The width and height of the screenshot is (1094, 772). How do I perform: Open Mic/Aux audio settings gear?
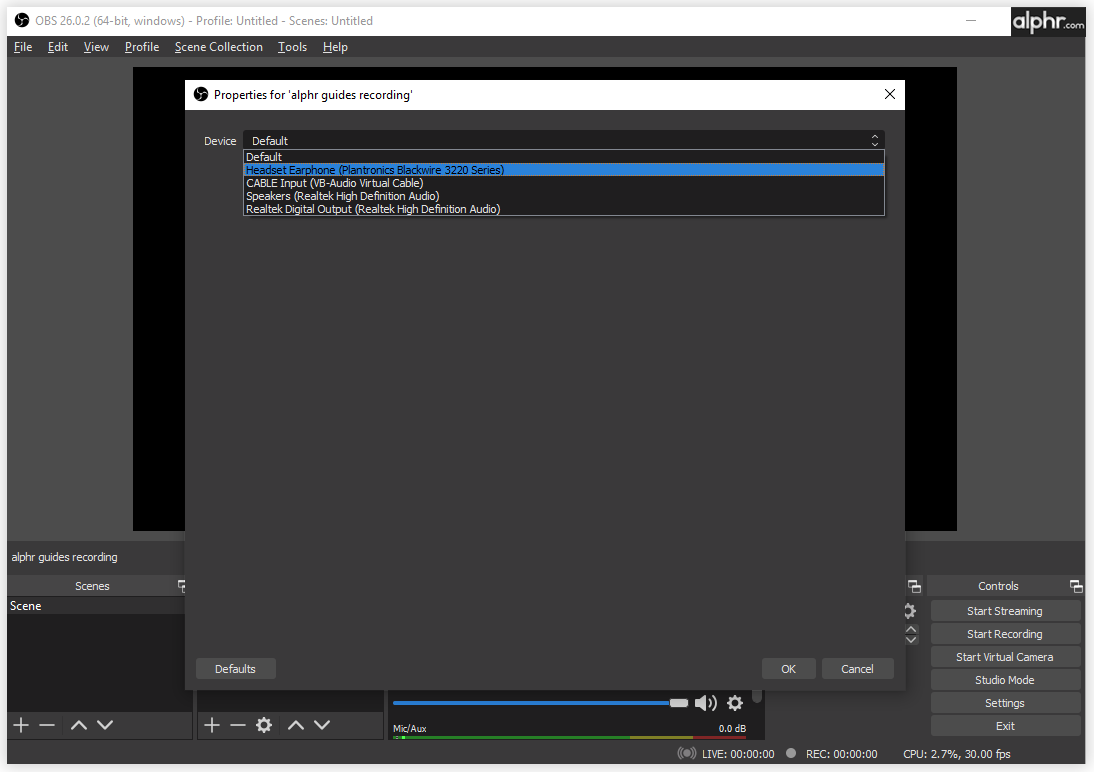(735, 703)
